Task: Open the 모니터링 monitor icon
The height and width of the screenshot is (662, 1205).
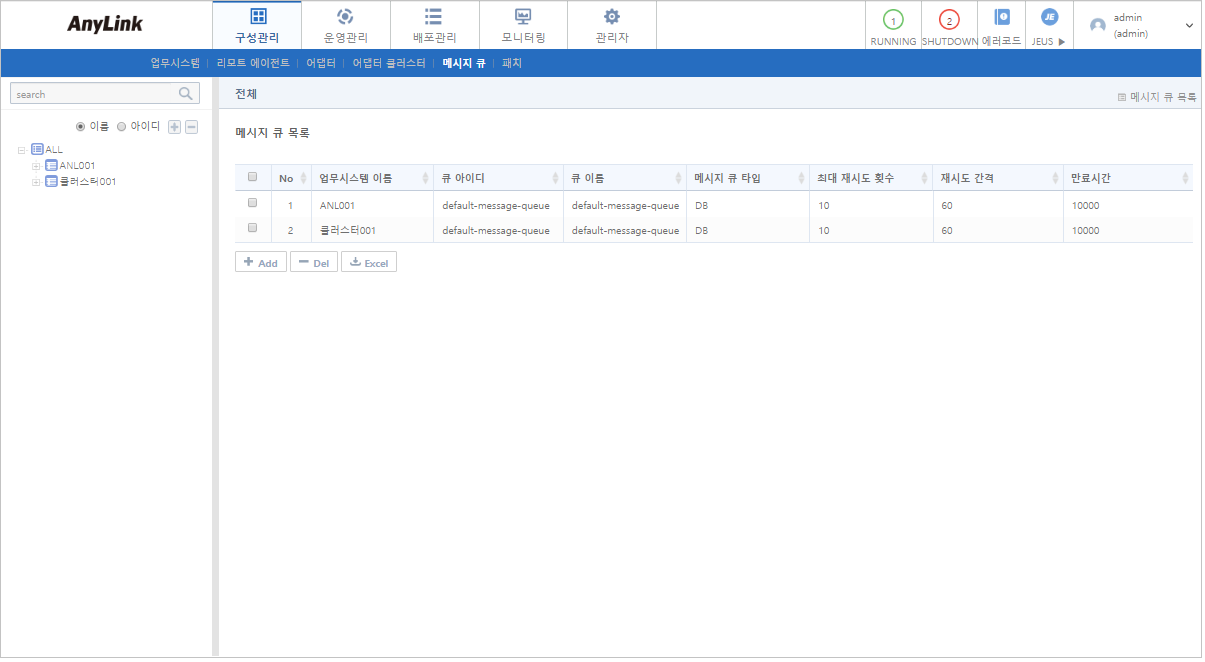Action: click(523, 17)
